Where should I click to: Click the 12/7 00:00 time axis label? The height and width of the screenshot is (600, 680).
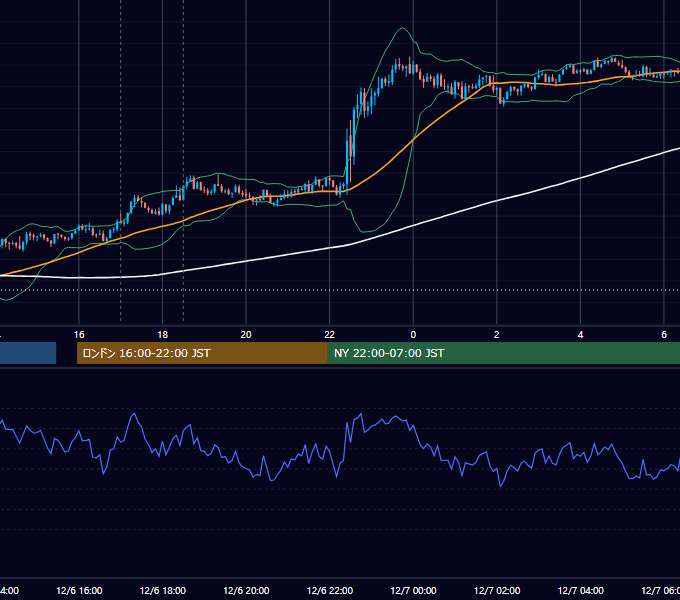click(x=413, y=590)
